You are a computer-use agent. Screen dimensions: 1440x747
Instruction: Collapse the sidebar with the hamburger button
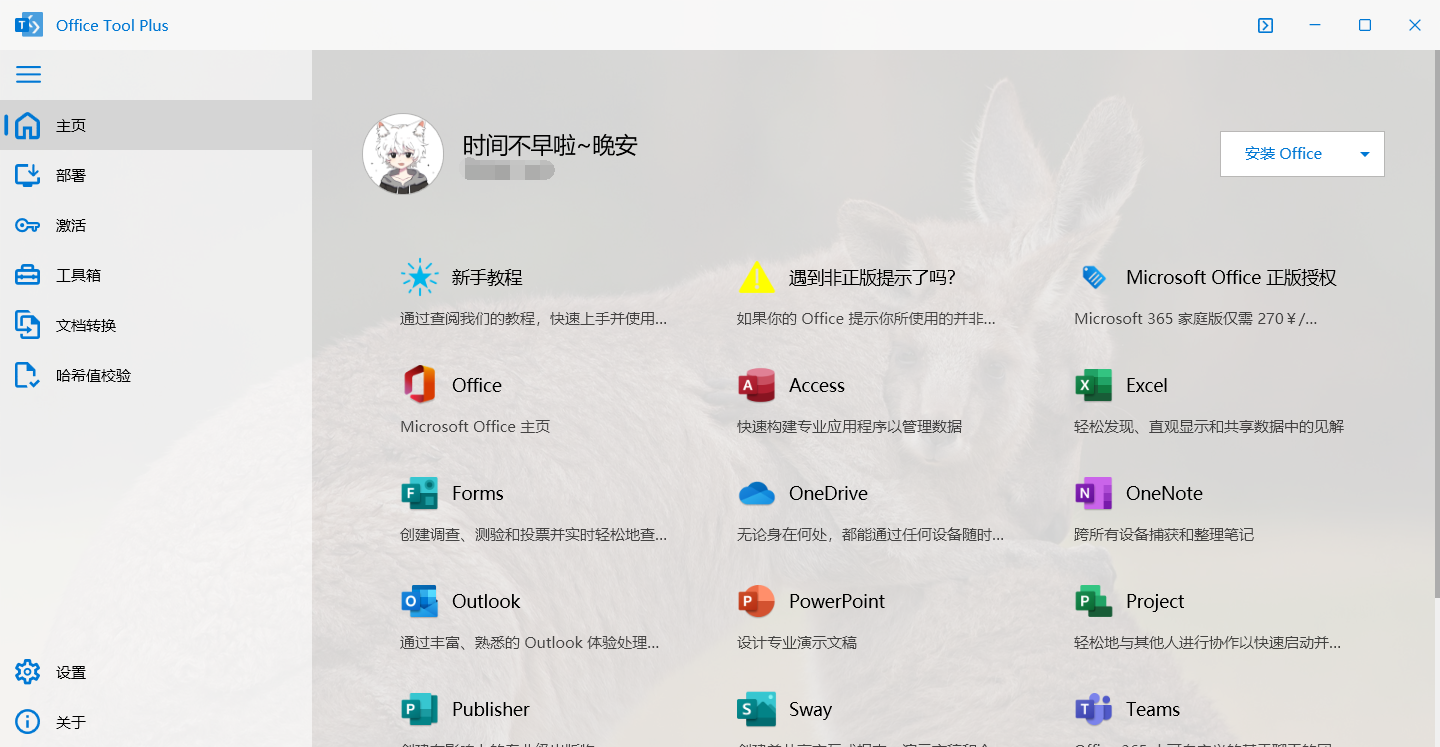pyautogui.click(x=28, y=74)
